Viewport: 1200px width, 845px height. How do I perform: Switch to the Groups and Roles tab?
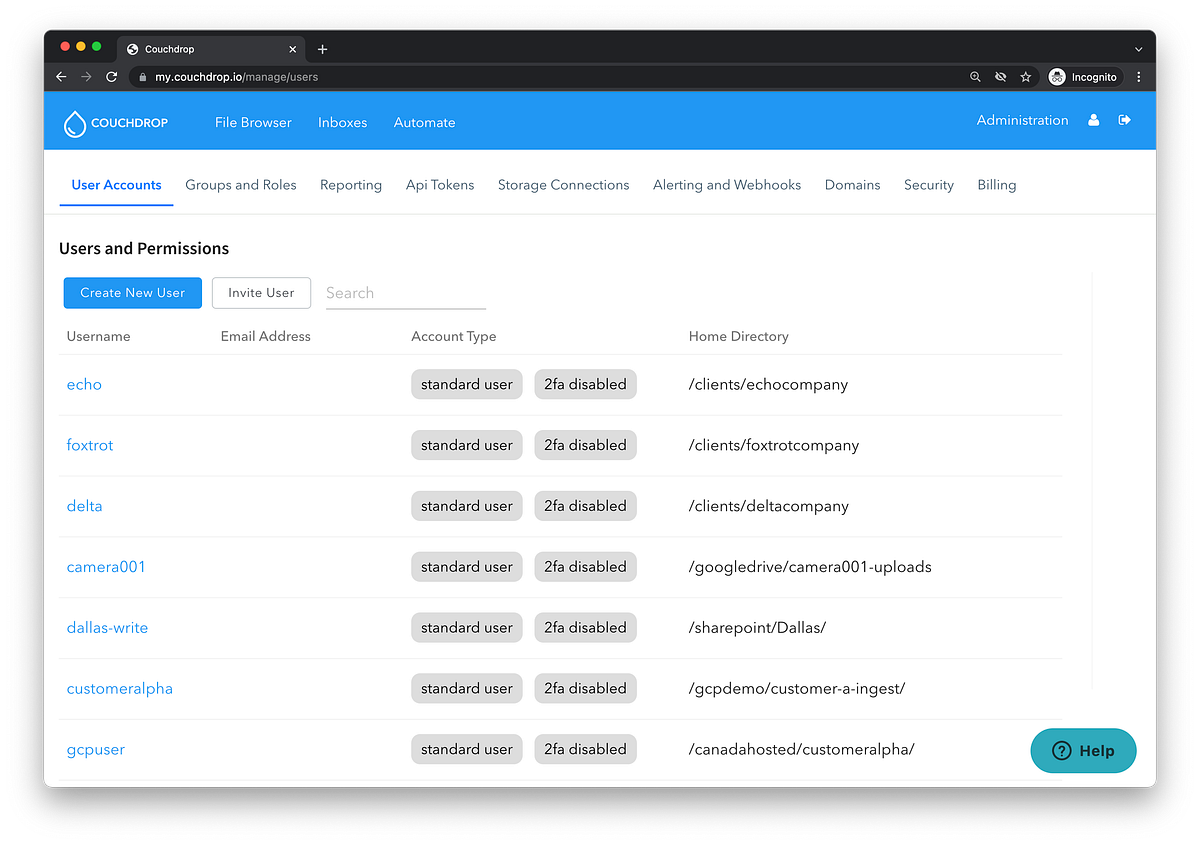(x=241, y=184)
